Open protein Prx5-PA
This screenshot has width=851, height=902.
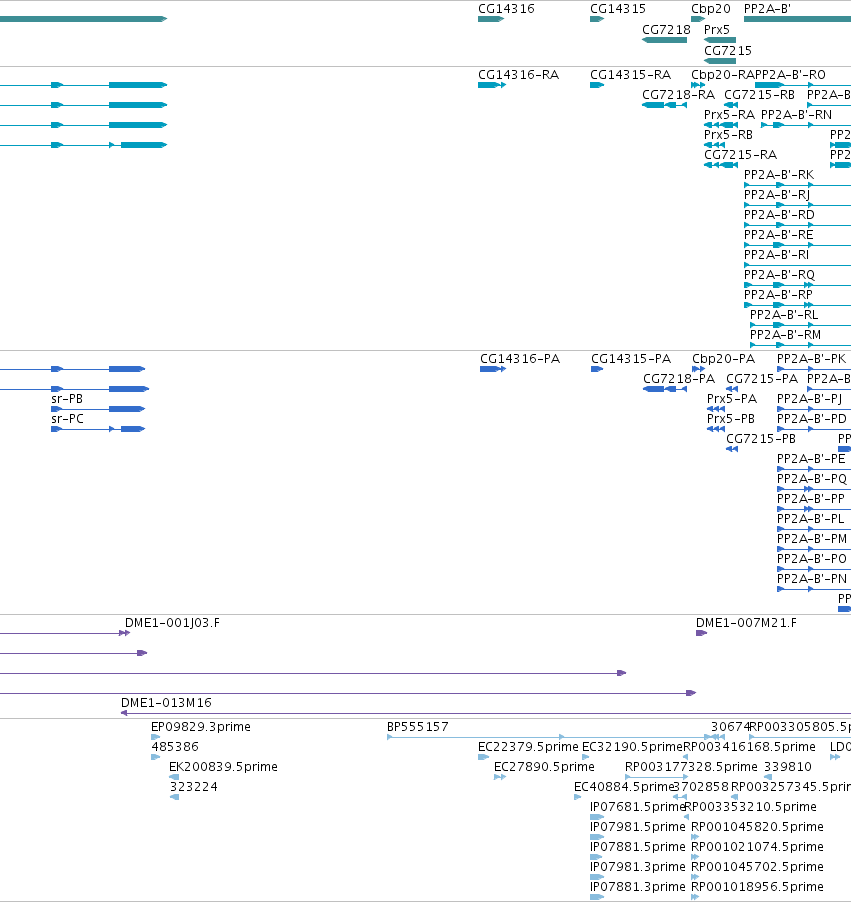tap(732, 399)
